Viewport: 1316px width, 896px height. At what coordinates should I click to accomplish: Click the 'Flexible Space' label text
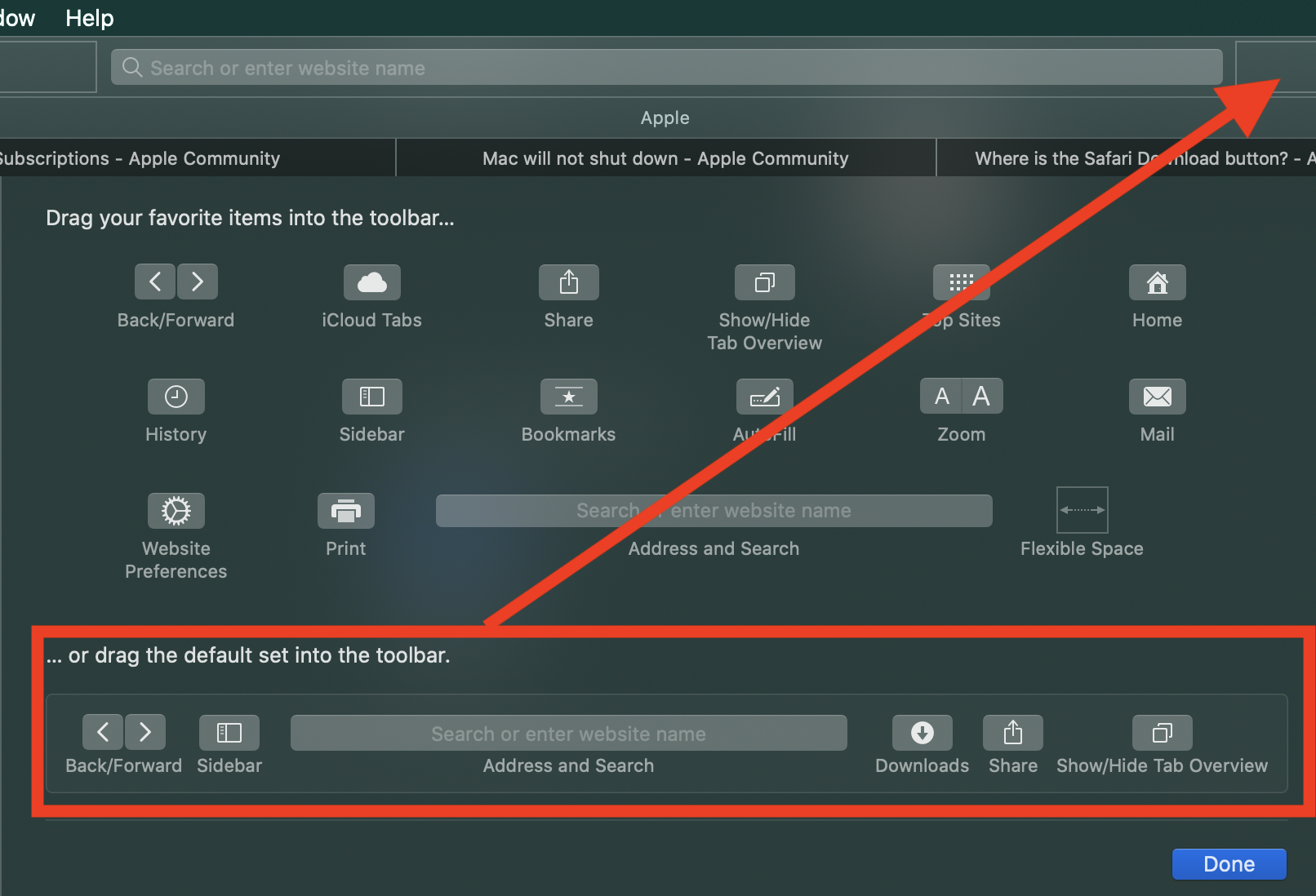coord(1082,548)
